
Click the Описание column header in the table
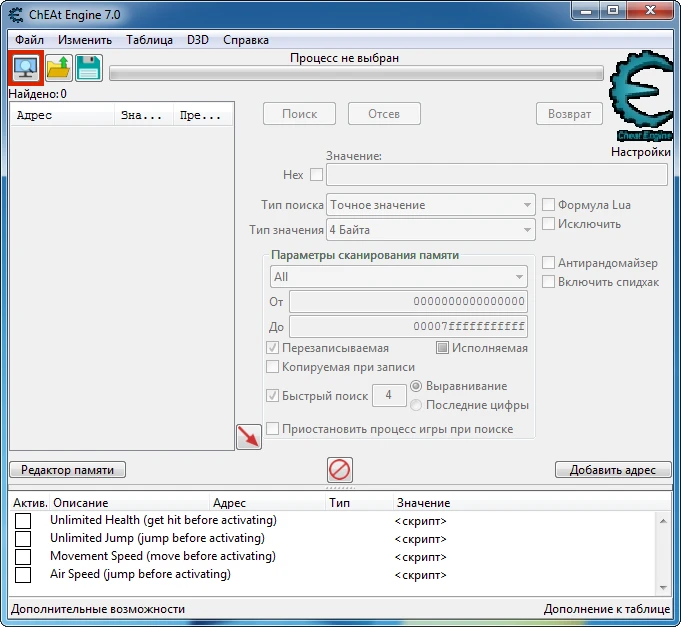129,503
